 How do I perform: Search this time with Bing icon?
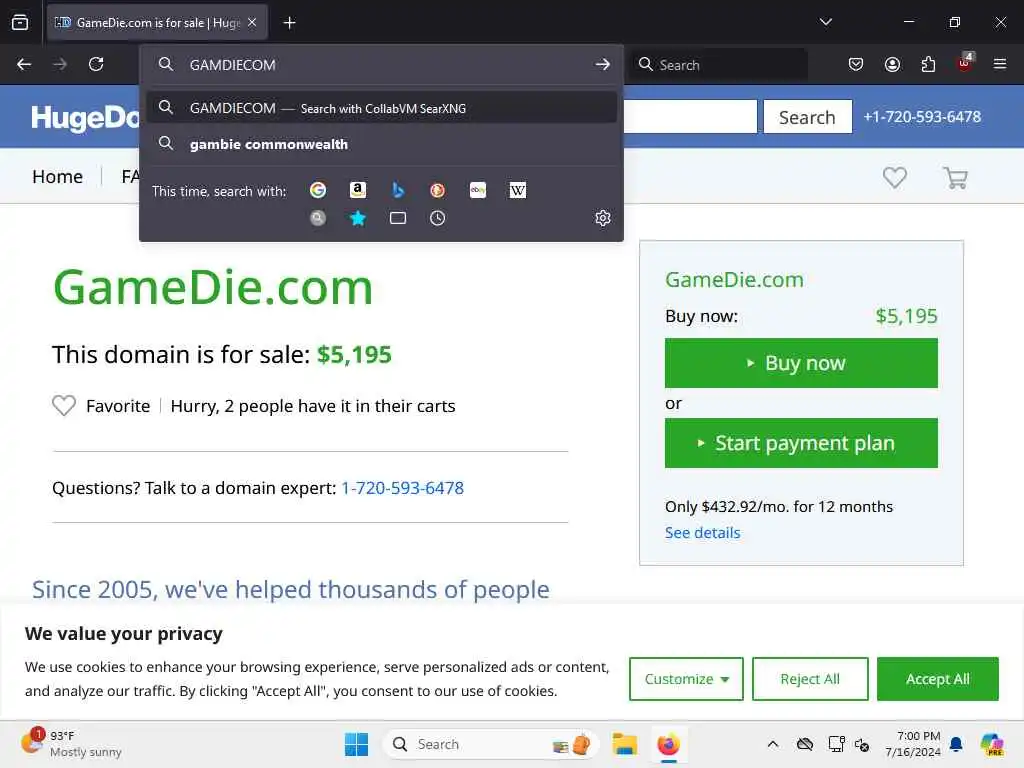click(398, 190)
